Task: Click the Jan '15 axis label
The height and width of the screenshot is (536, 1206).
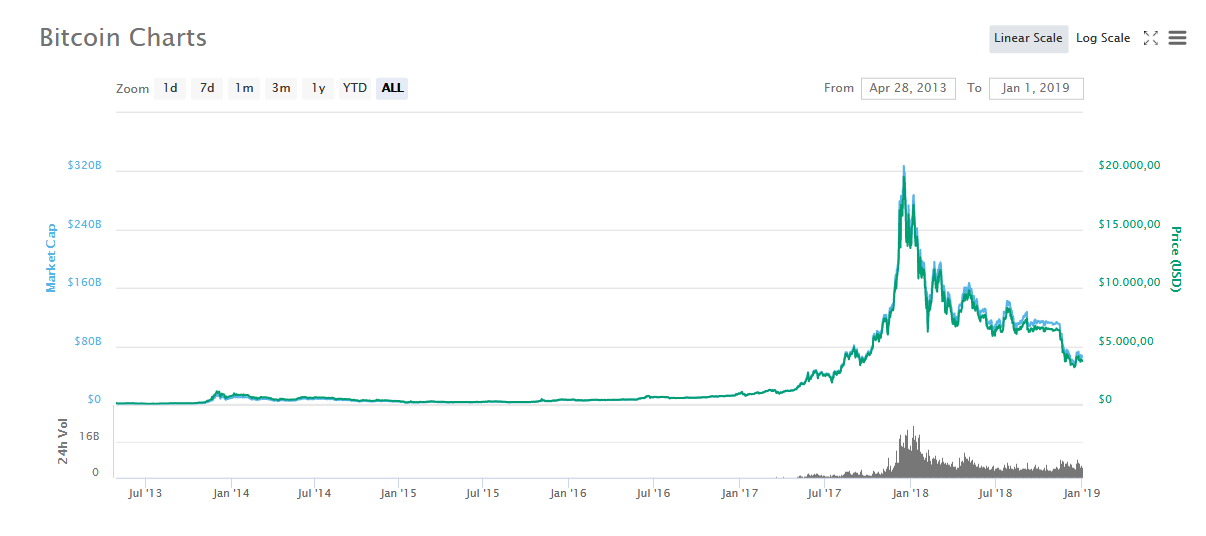Action: (399, 492)
